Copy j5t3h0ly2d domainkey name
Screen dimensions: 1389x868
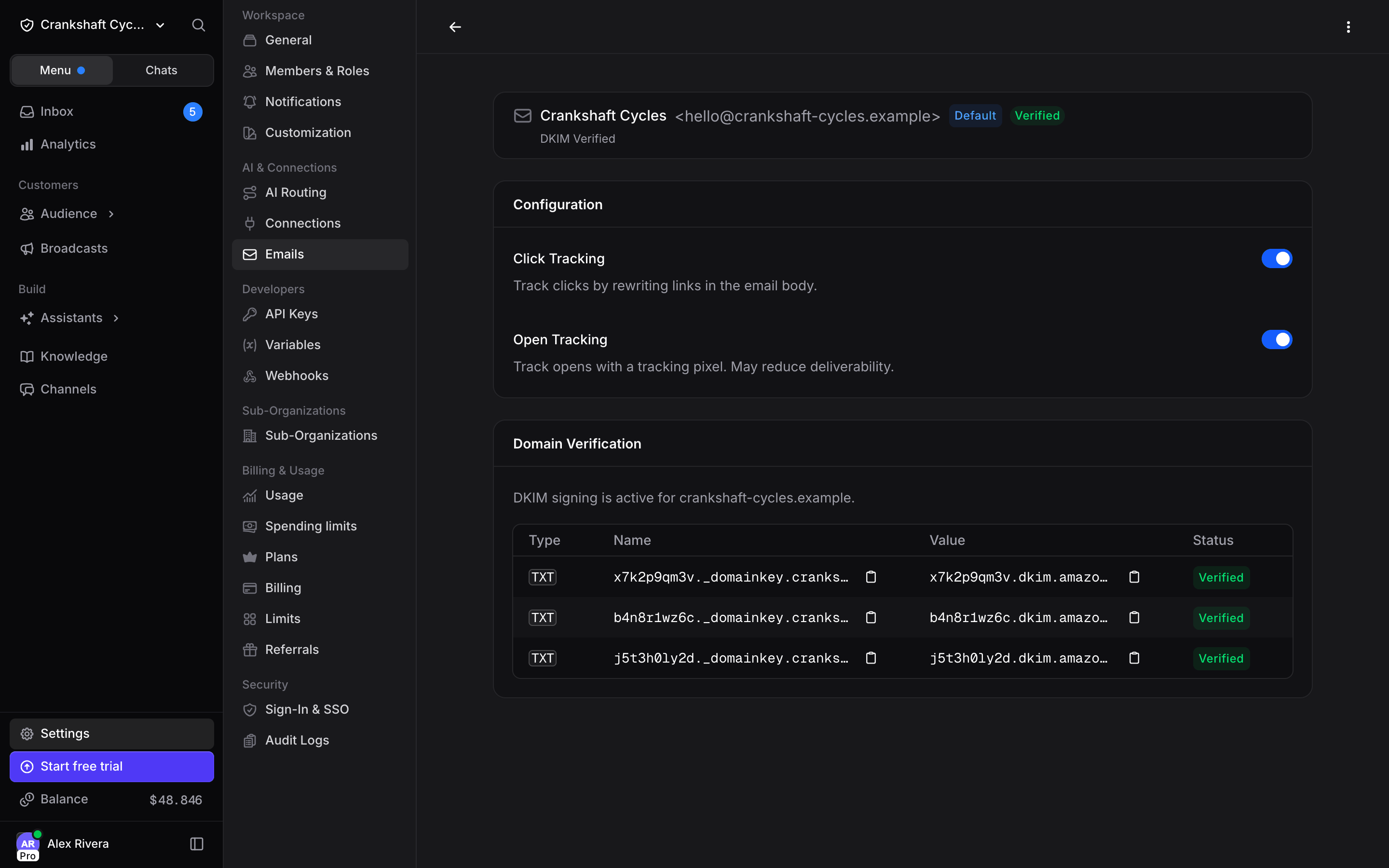[871, 658]
